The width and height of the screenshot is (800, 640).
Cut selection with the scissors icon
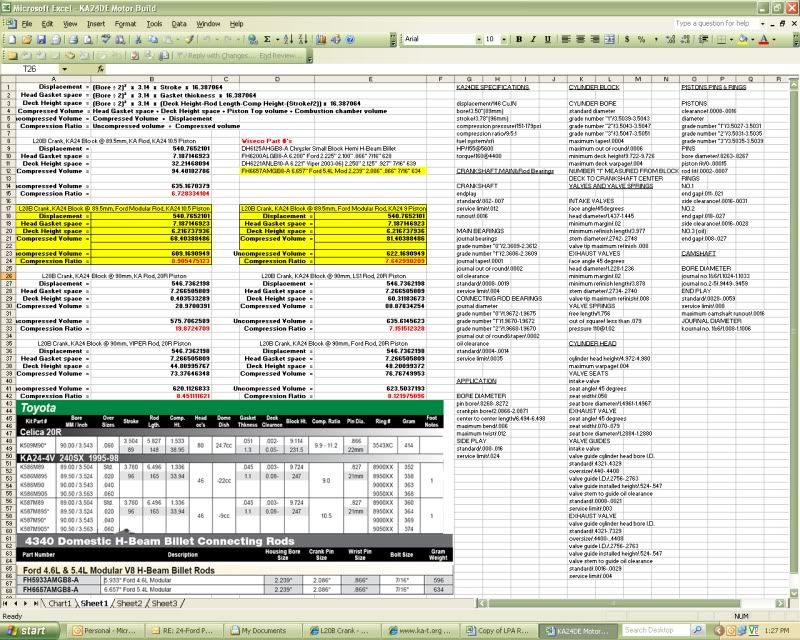click(138, 39)
